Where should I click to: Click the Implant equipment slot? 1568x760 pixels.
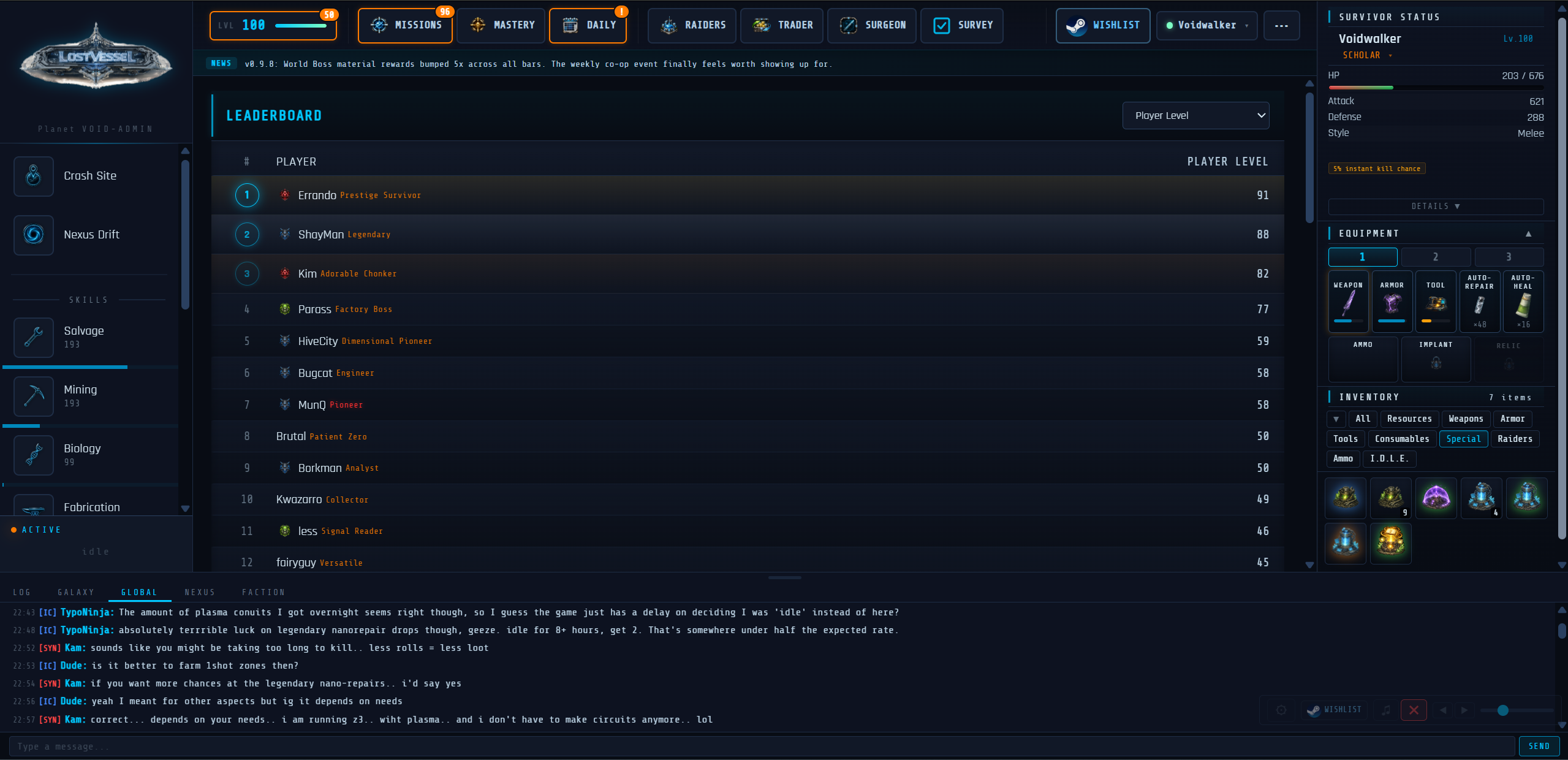(1436, 359)
